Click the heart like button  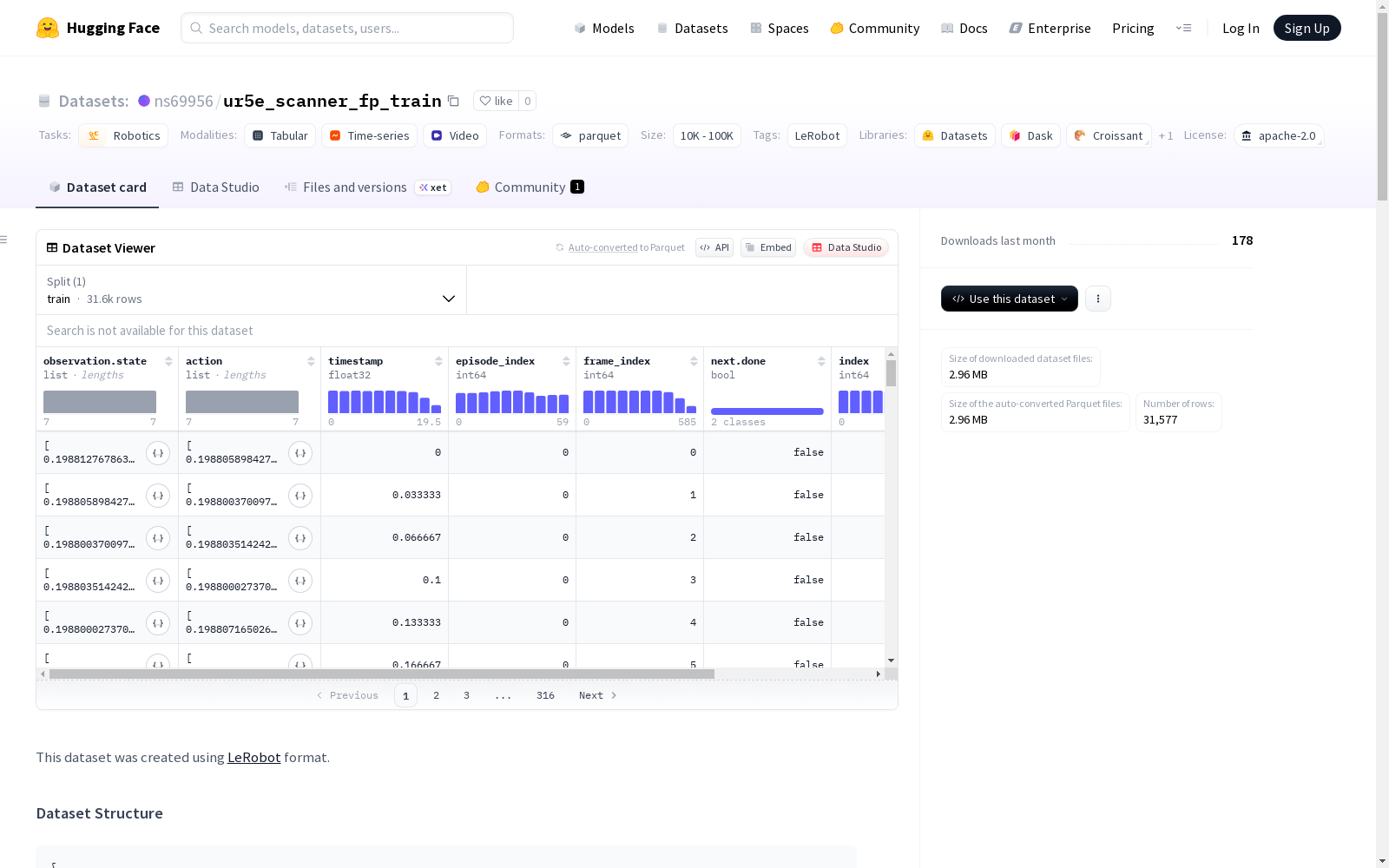[497, 101]
